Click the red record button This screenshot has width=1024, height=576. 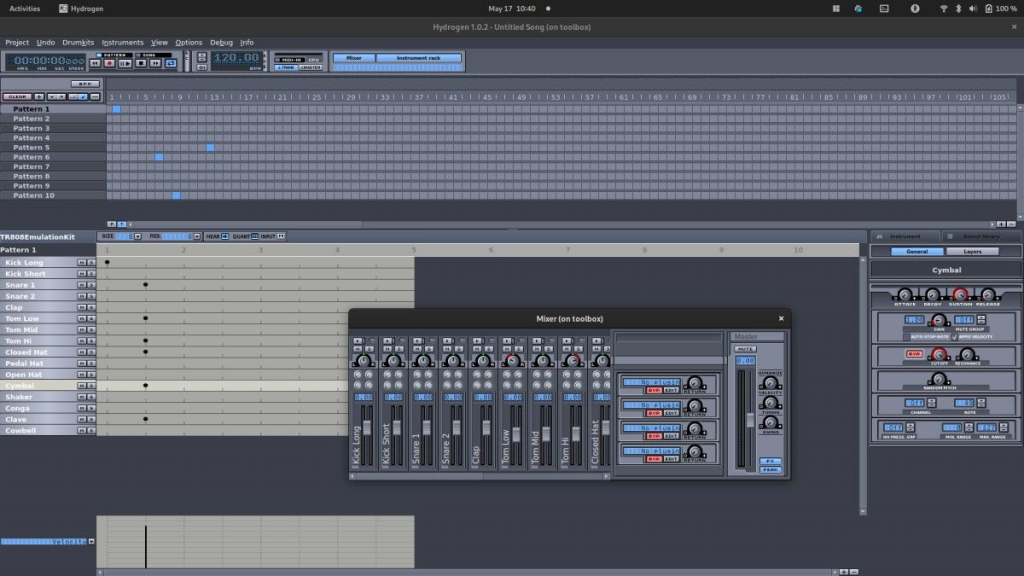(110, 63)
